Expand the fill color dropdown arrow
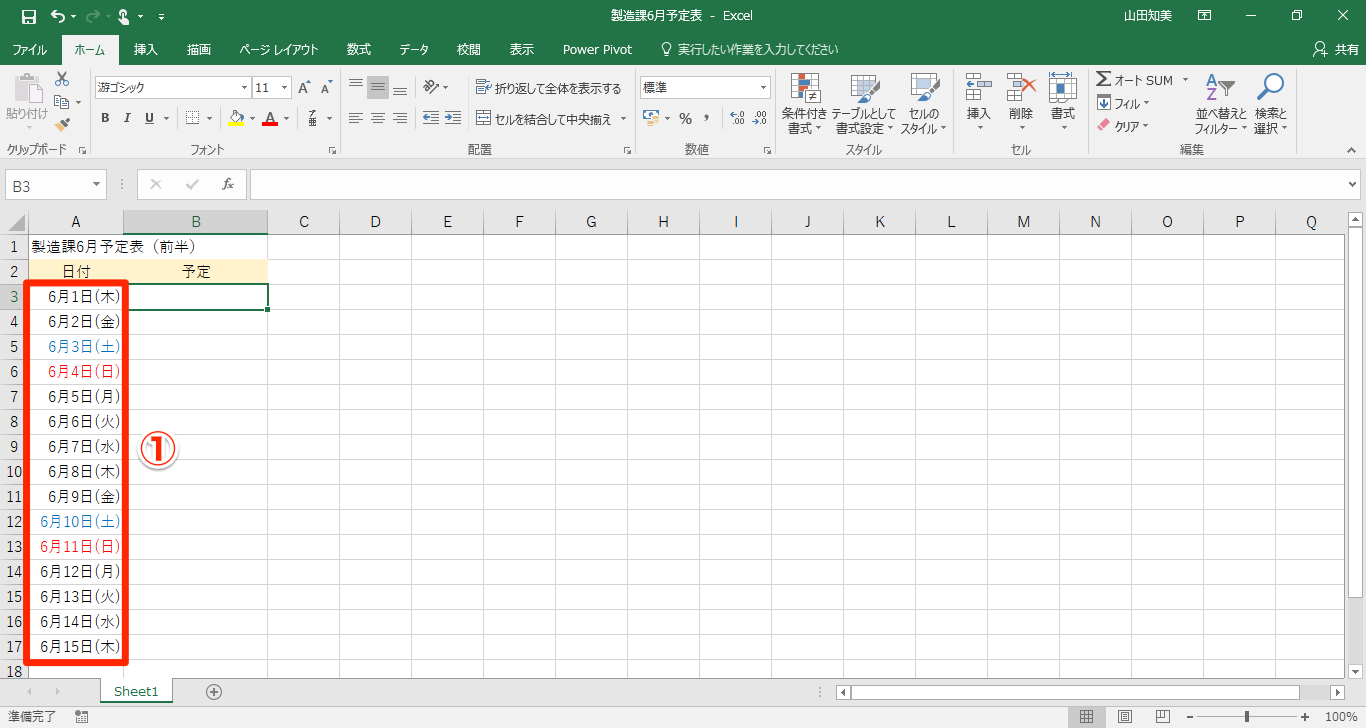The width and height of the screenshot is (1366, 728). pyautogui.click(x=252, y=118)
